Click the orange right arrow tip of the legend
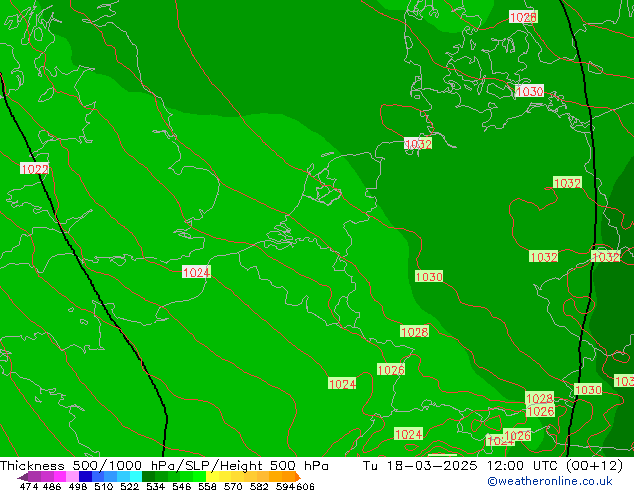 coord(298,477)
